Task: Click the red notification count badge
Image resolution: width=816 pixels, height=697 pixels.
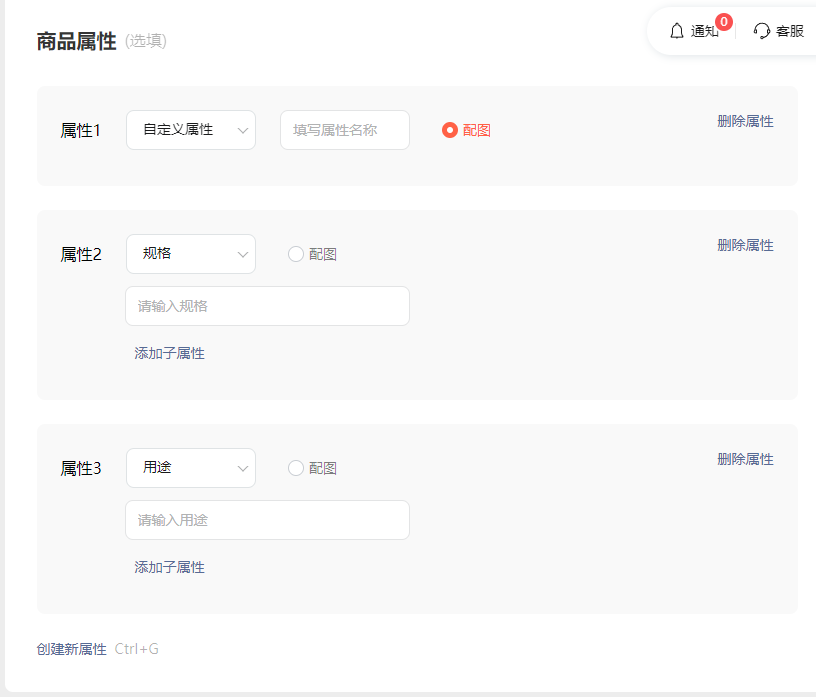Action: [723, 22]
